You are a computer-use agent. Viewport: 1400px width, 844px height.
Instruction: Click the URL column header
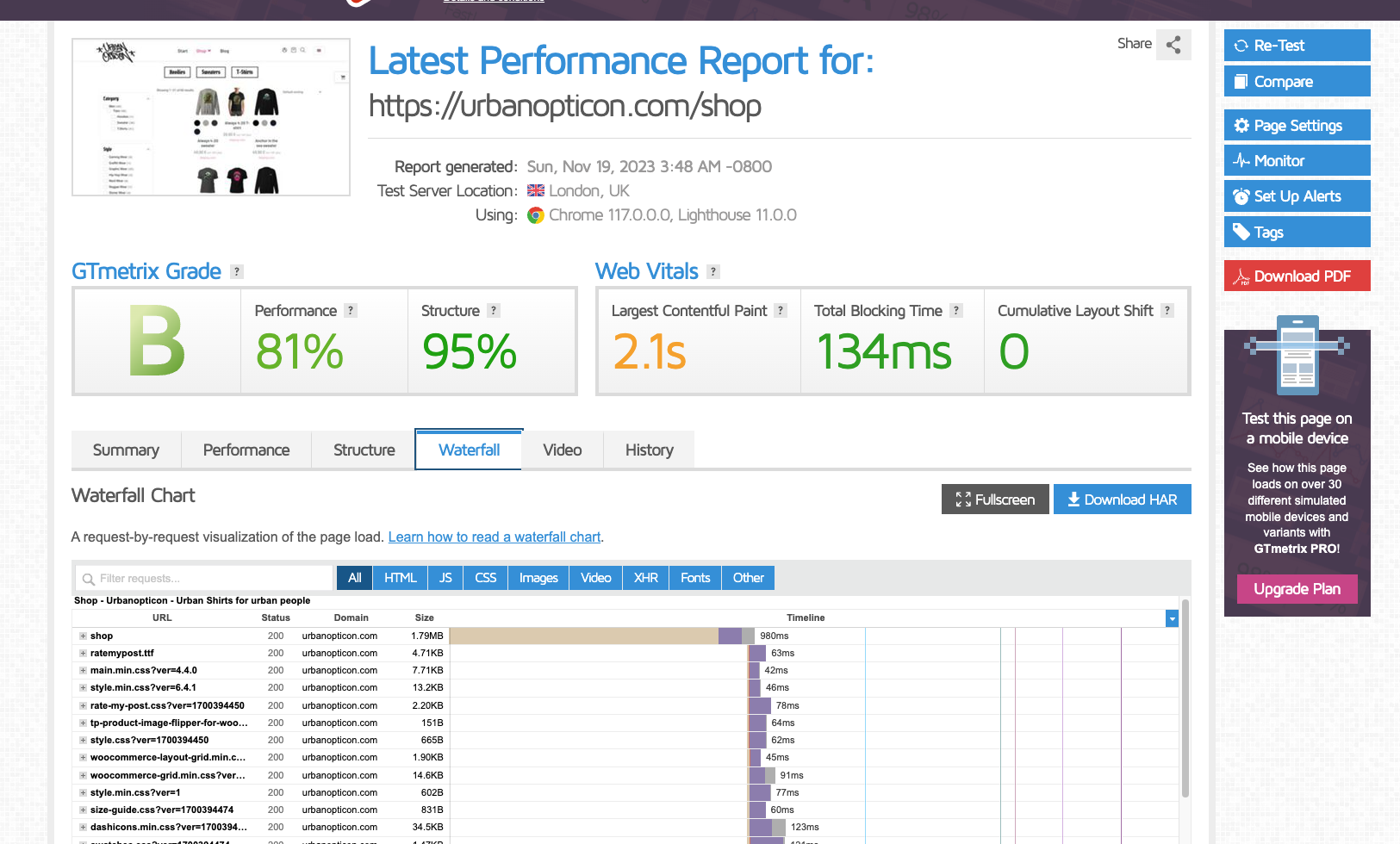(162, 618)
